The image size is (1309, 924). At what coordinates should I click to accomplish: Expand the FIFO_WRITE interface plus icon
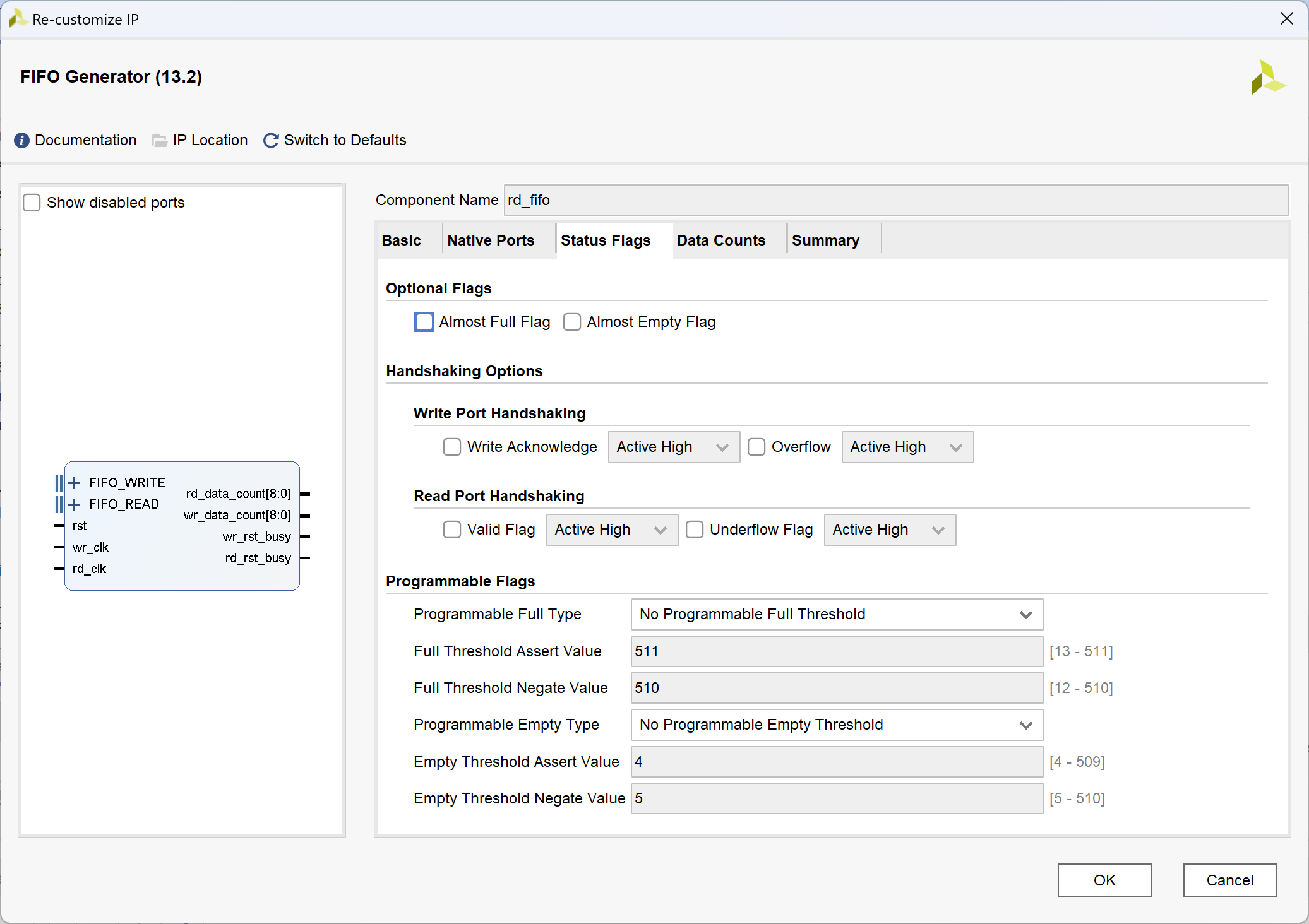coord(75,483)
